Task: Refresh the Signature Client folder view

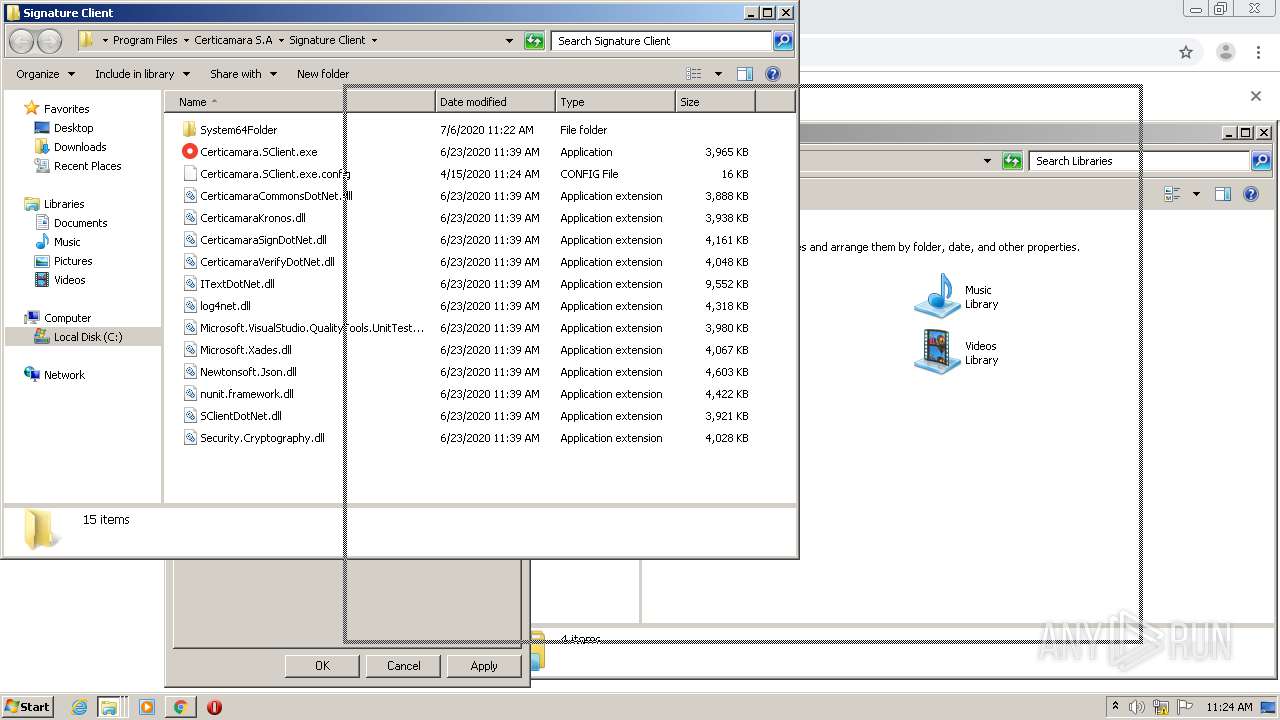Action: pos(534,41)
